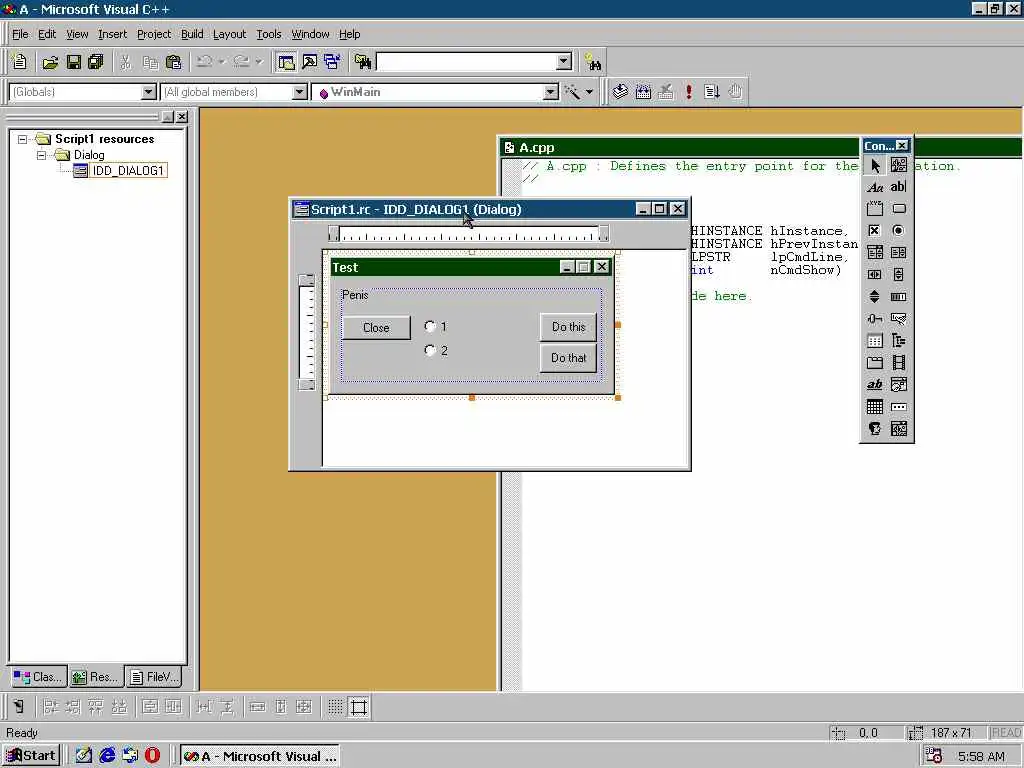The height and width of the screenshot is (768, 1024).
Task: Open the Build menu
Action: point(192,34)
